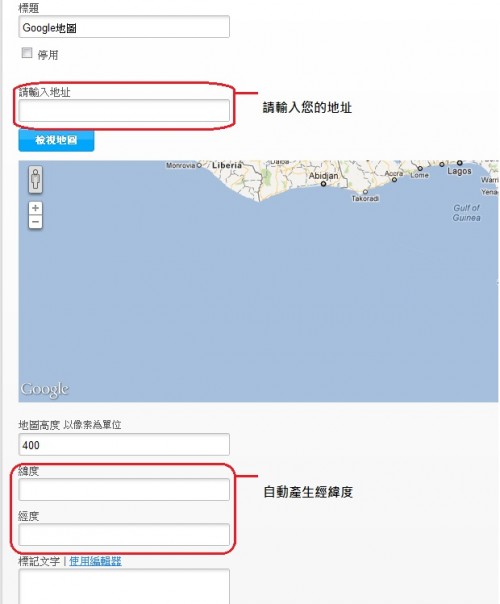This screenshot has height=604, width=500.
Task: Click the Gulf of Guinea label
Action: tap(466, 213)
